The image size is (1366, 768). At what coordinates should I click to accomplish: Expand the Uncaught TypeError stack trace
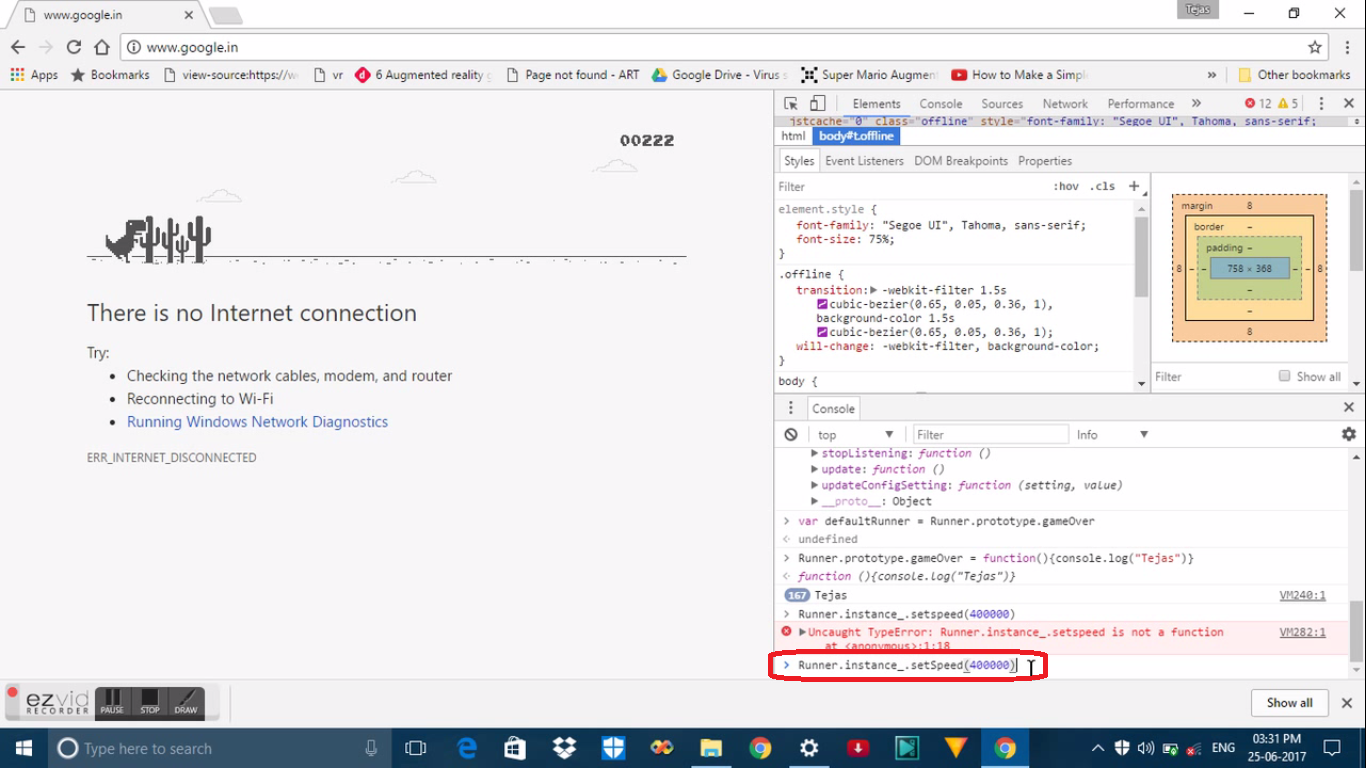click(x=802, y=632)
